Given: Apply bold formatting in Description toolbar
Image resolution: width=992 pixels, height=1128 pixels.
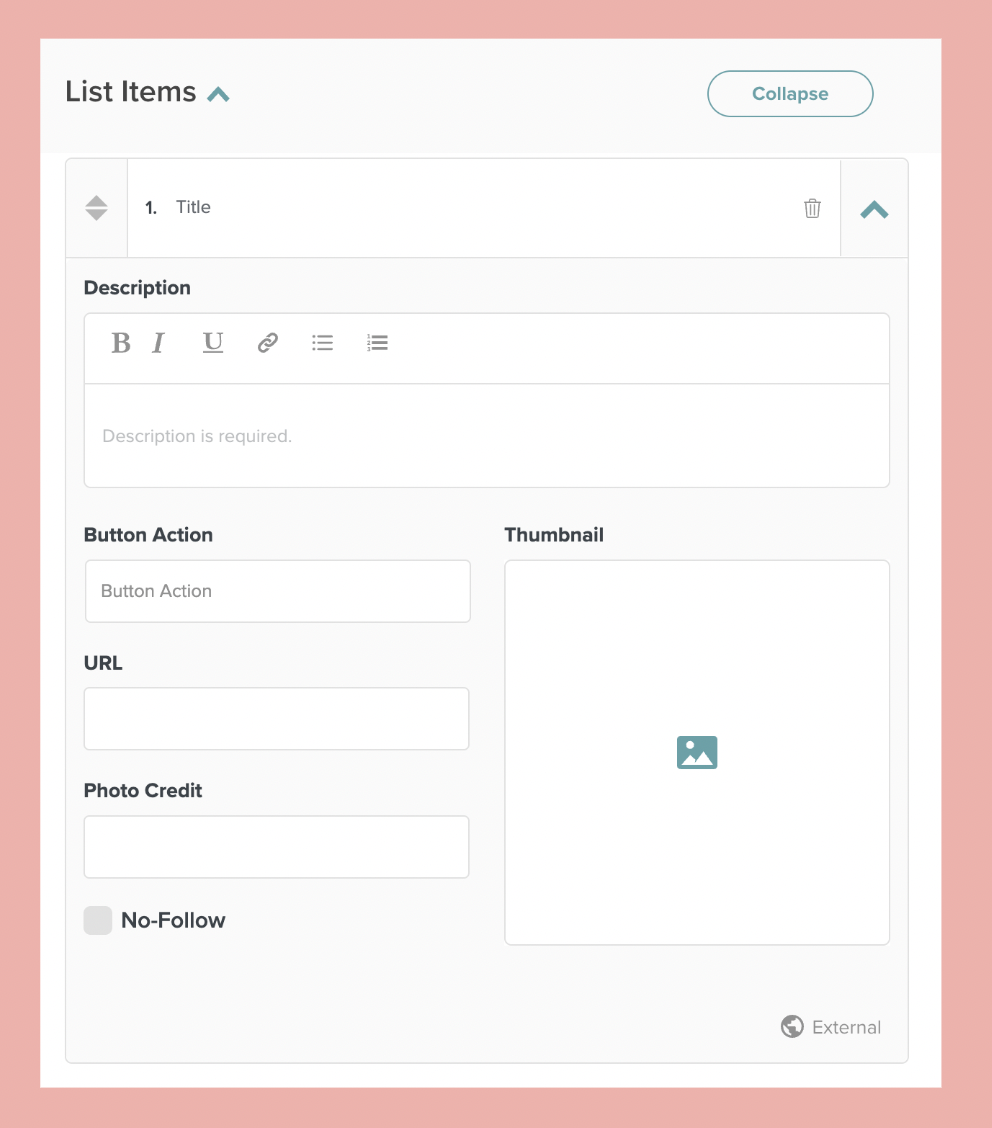Looking at the screenshot, I should tap(121, 344).
